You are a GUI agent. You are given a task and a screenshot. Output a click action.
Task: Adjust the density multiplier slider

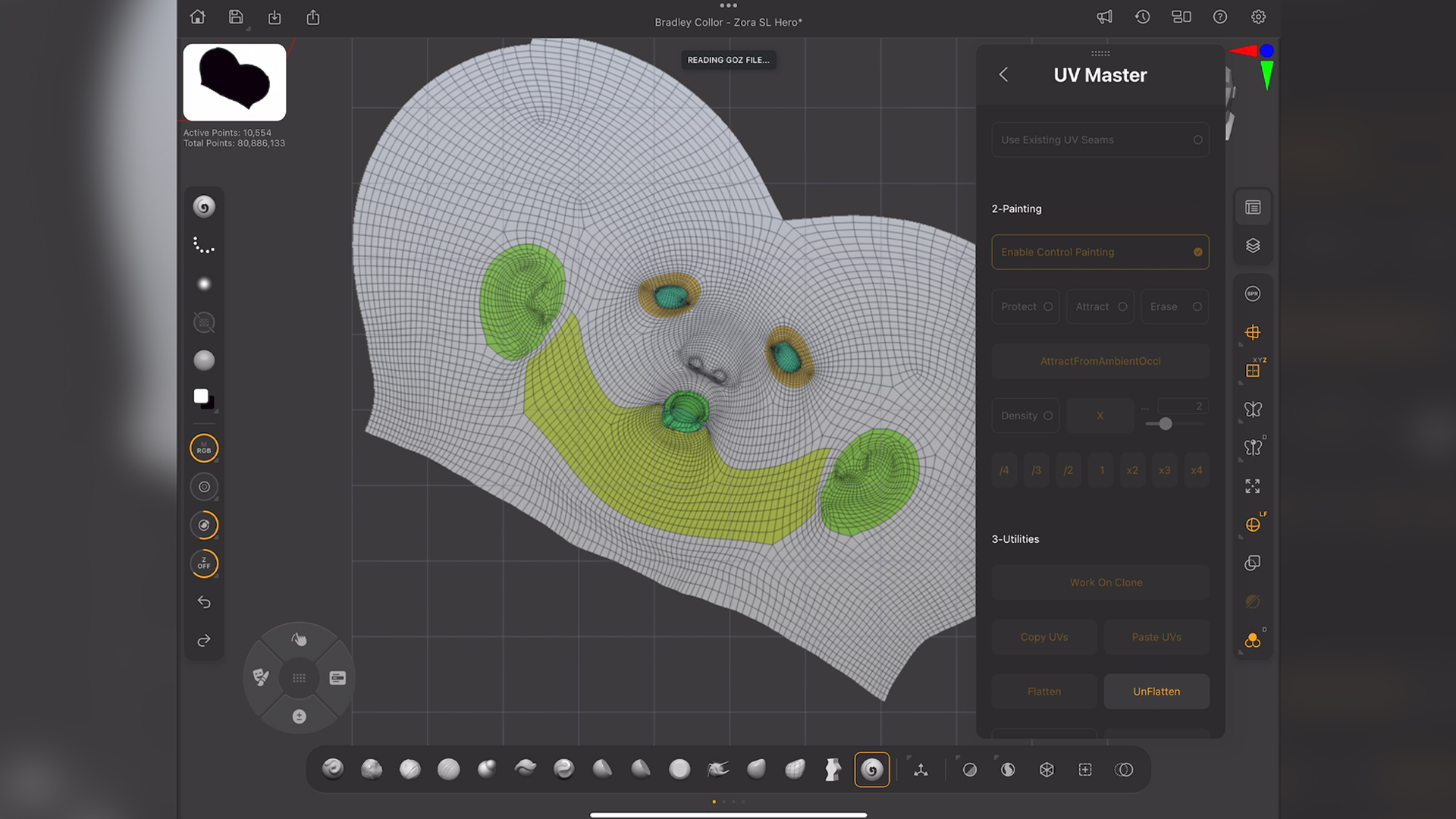click(1164, 424)
